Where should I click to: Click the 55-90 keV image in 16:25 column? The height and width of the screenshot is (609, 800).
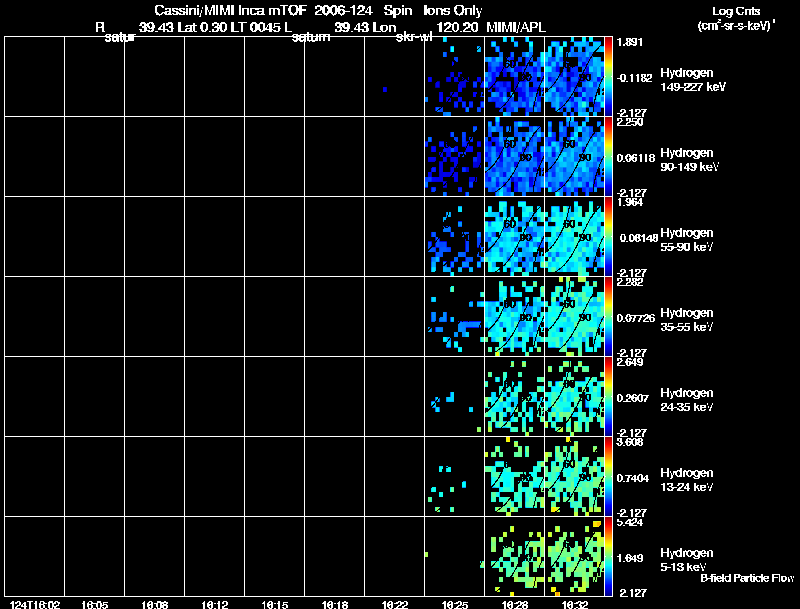click(454, 237)
